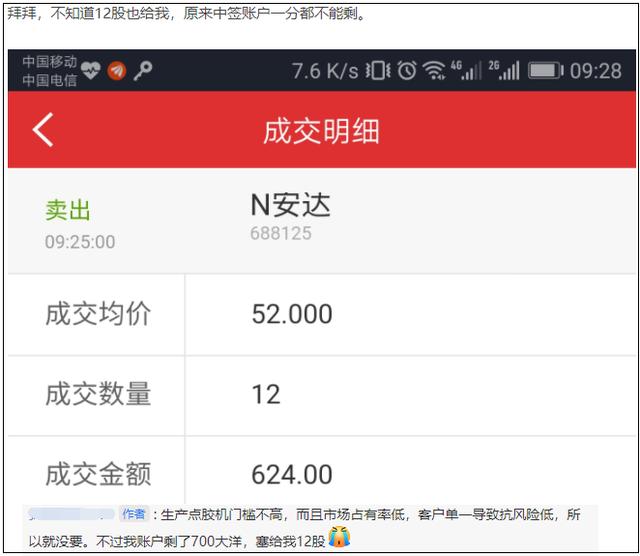Tap the 2G signal strength icon
Viewport: 640px width, 556px height.
(x=504, y=70)
